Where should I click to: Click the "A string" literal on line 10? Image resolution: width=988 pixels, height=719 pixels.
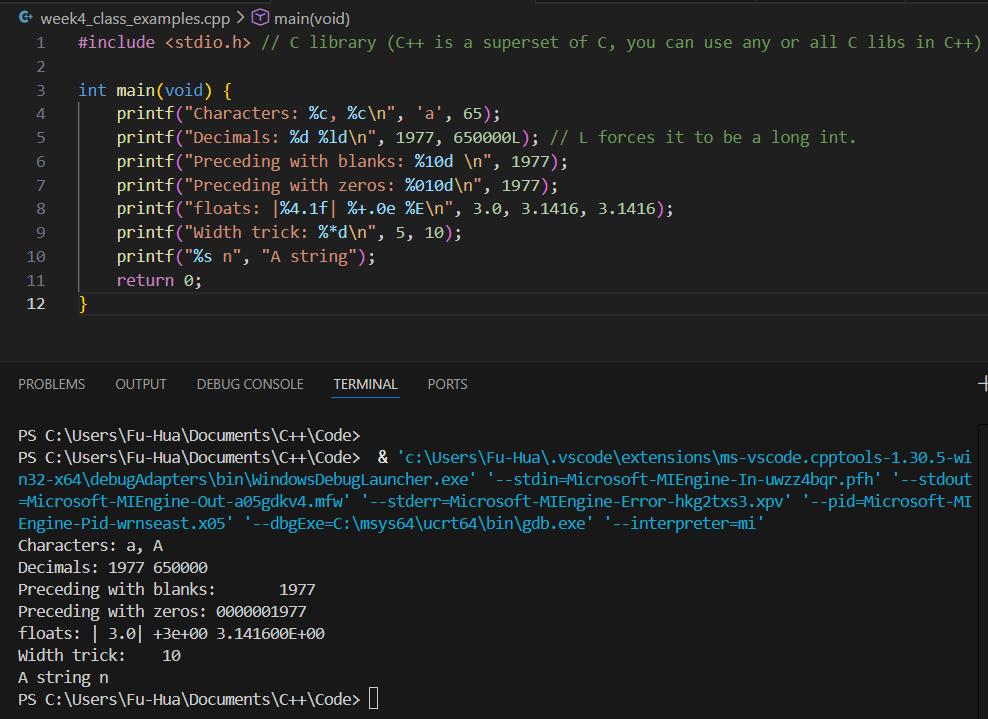(x=306, y=257)
